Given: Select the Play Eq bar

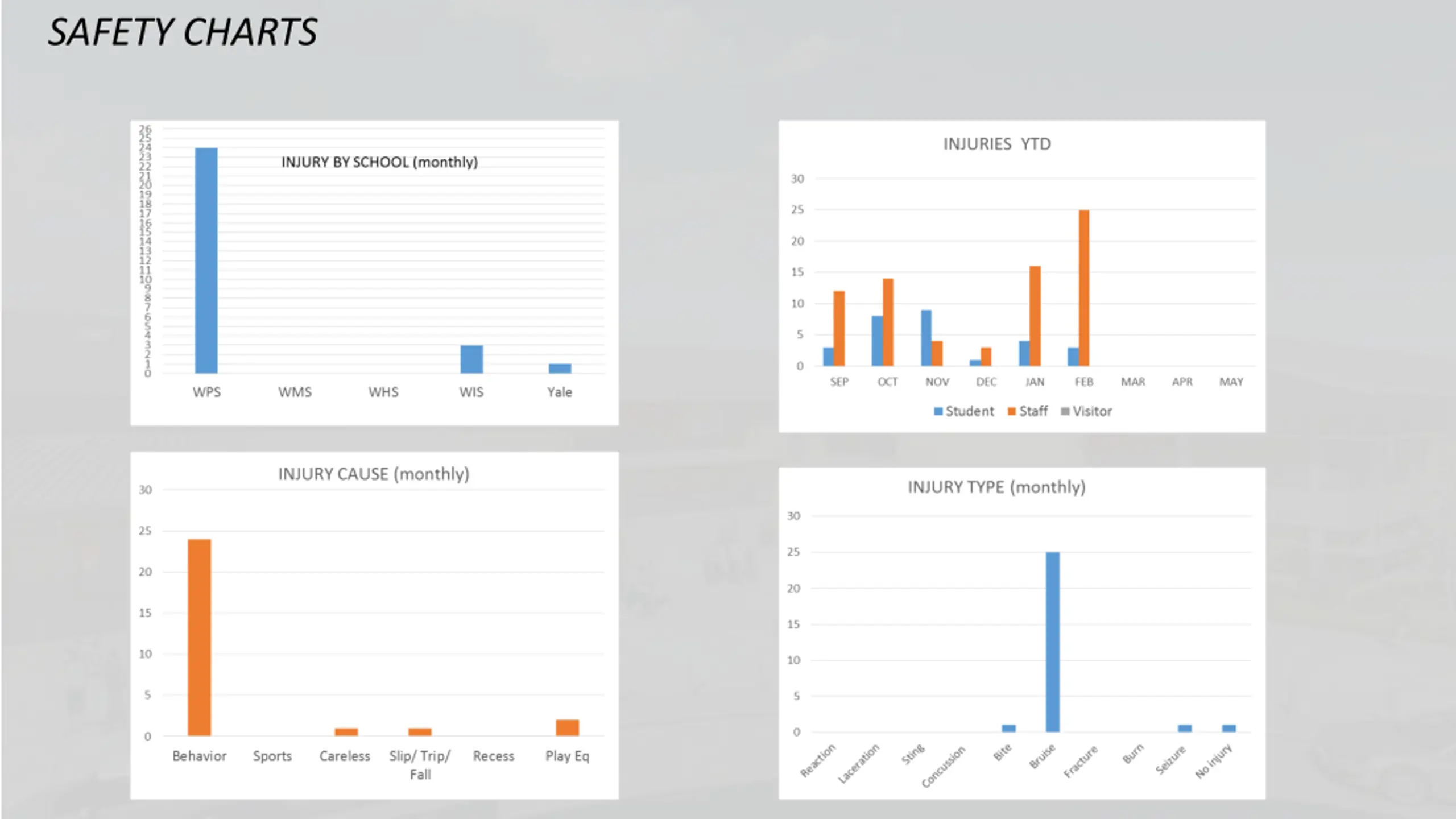Looking at the screenshot, I should [567, 728].
